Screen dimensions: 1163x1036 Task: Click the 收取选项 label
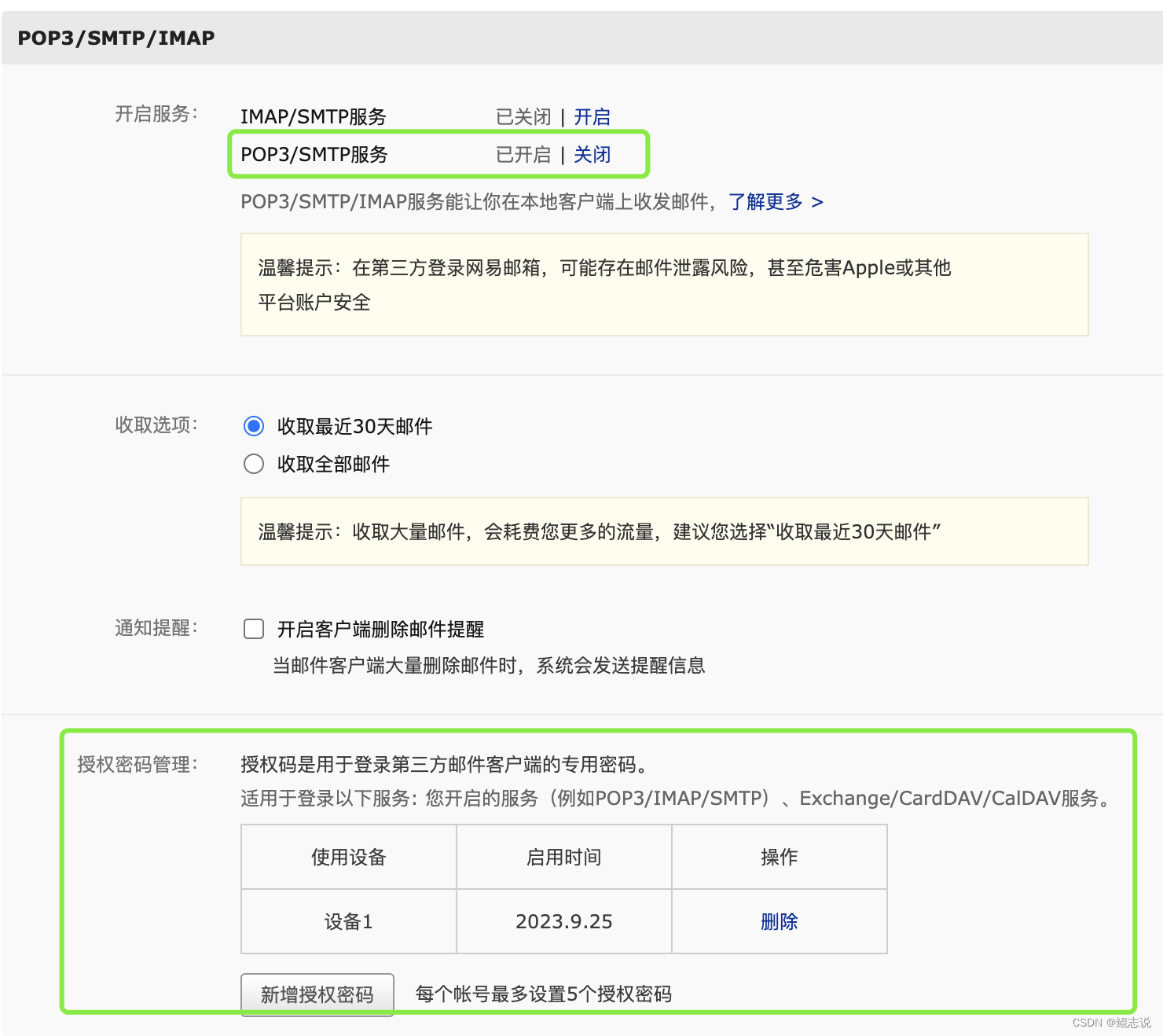pyautogui.click(x=156, y=425)
